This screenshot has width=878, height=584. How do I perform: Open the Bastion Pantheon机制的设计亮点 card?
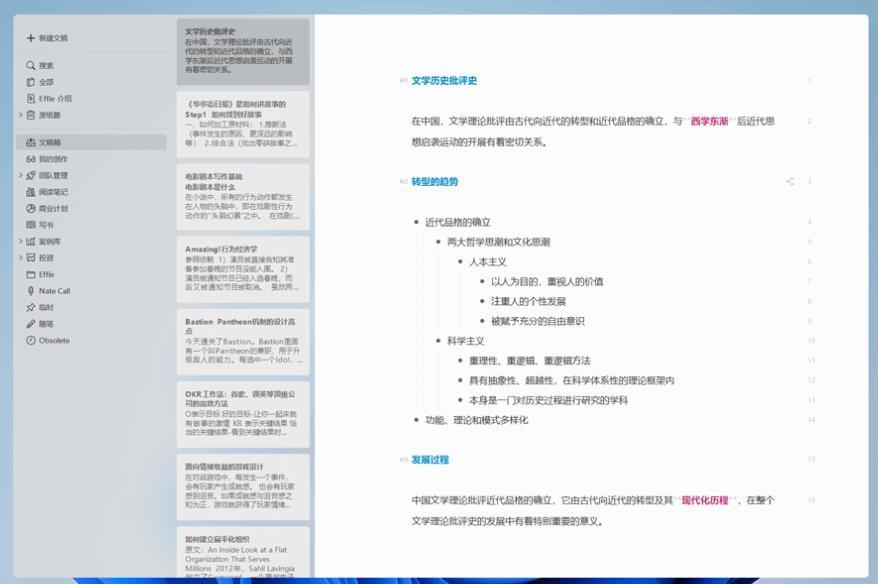[243, 342]
